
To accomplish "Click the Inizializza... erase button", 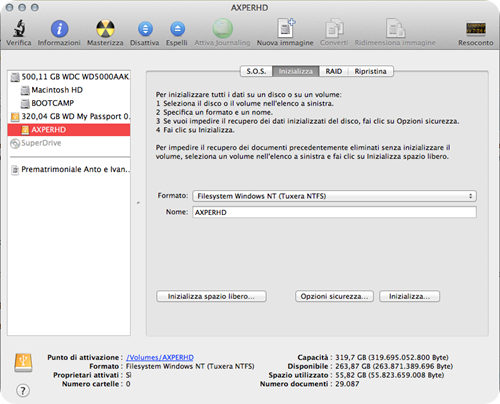I will tap(410, 296).
